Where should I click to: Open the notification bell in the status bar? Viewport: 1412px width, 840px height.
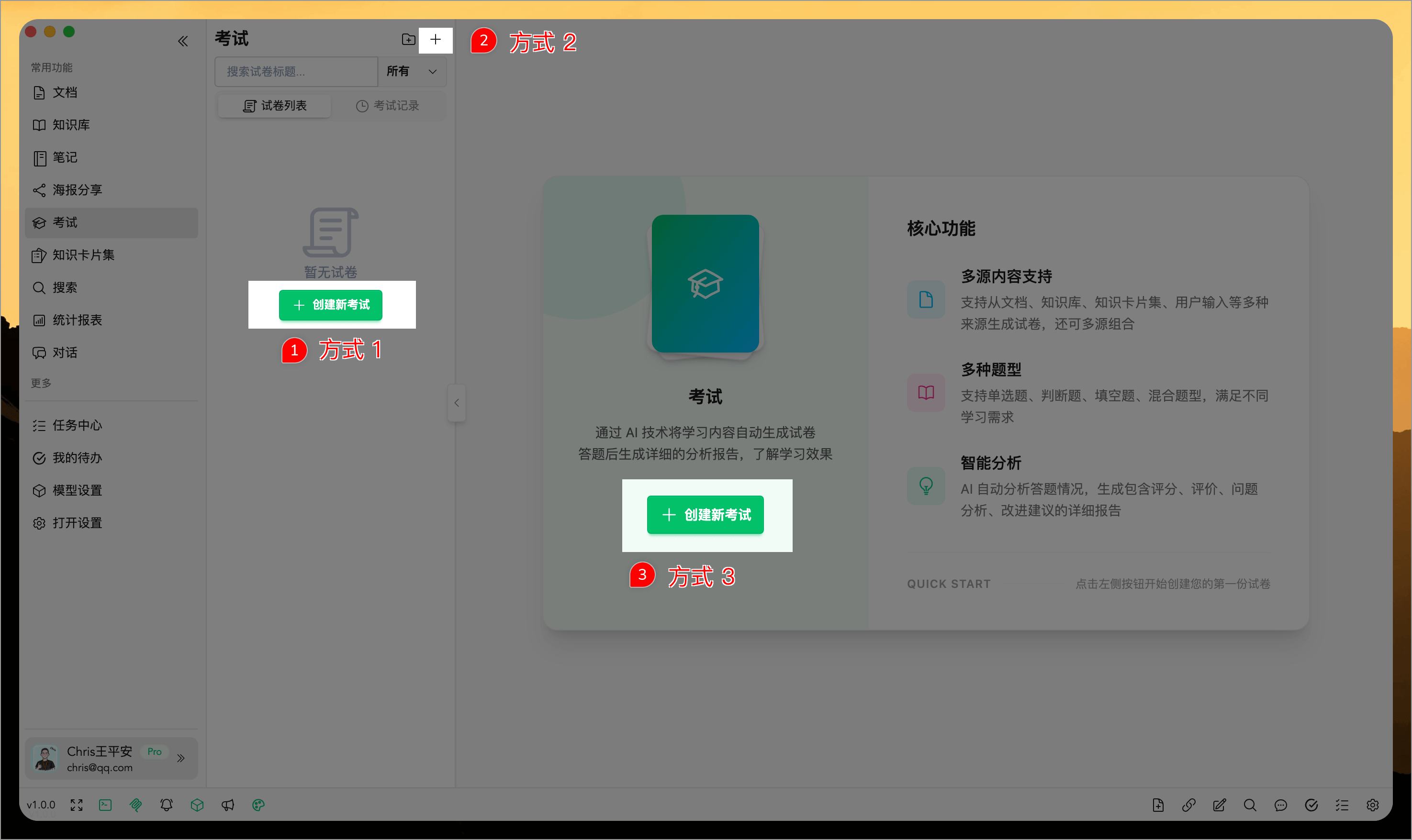(167, 804)
